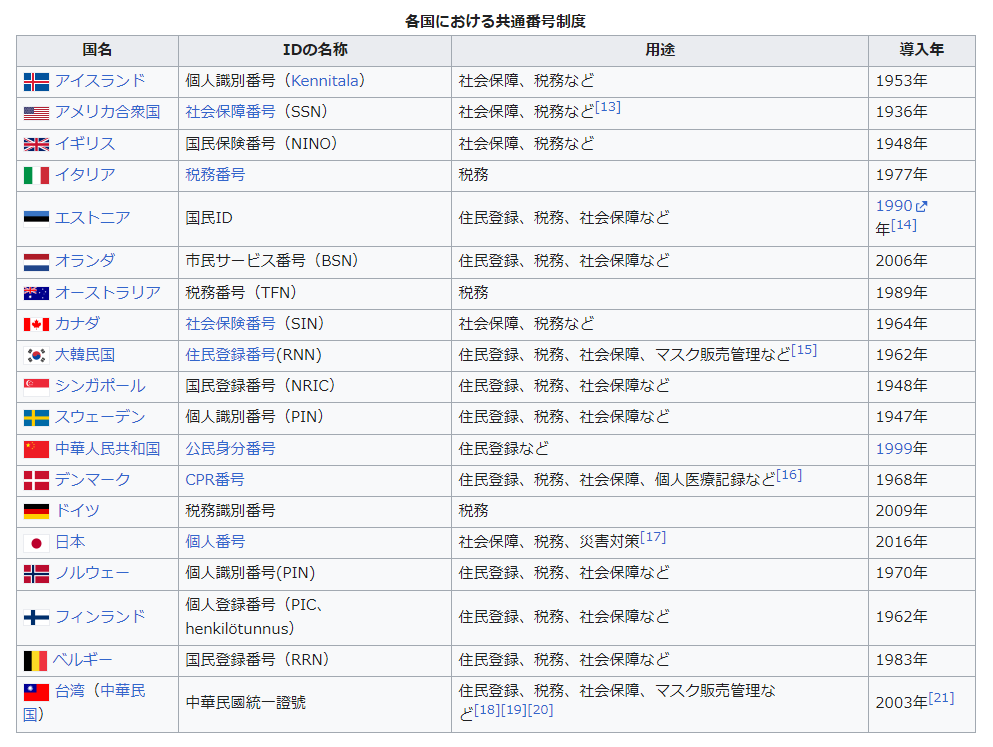Click the Denmark flag icon
Viewport: 993px width, 747px height.
tap(36, 480)
